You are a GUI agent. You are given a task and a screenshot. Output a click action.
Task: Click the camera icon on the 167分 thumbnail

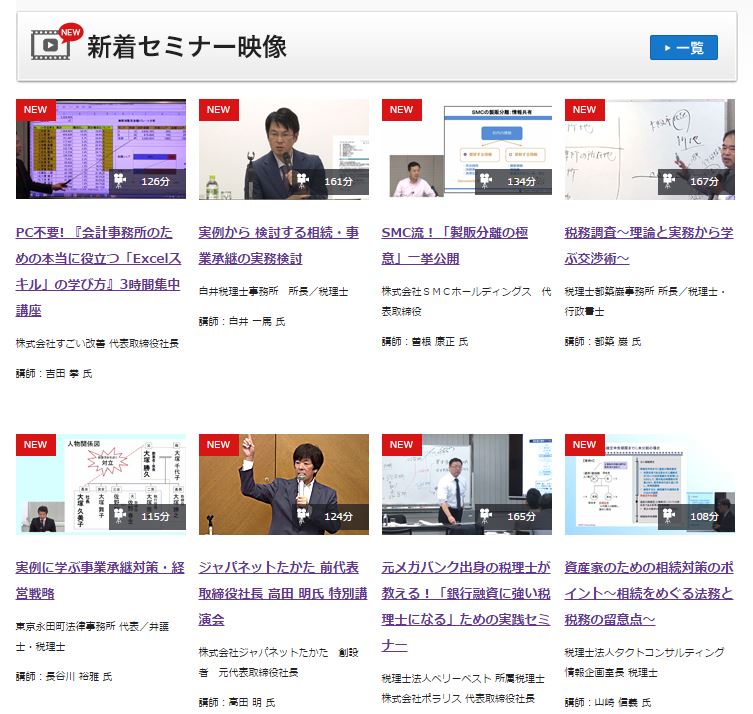click(669, 181)
